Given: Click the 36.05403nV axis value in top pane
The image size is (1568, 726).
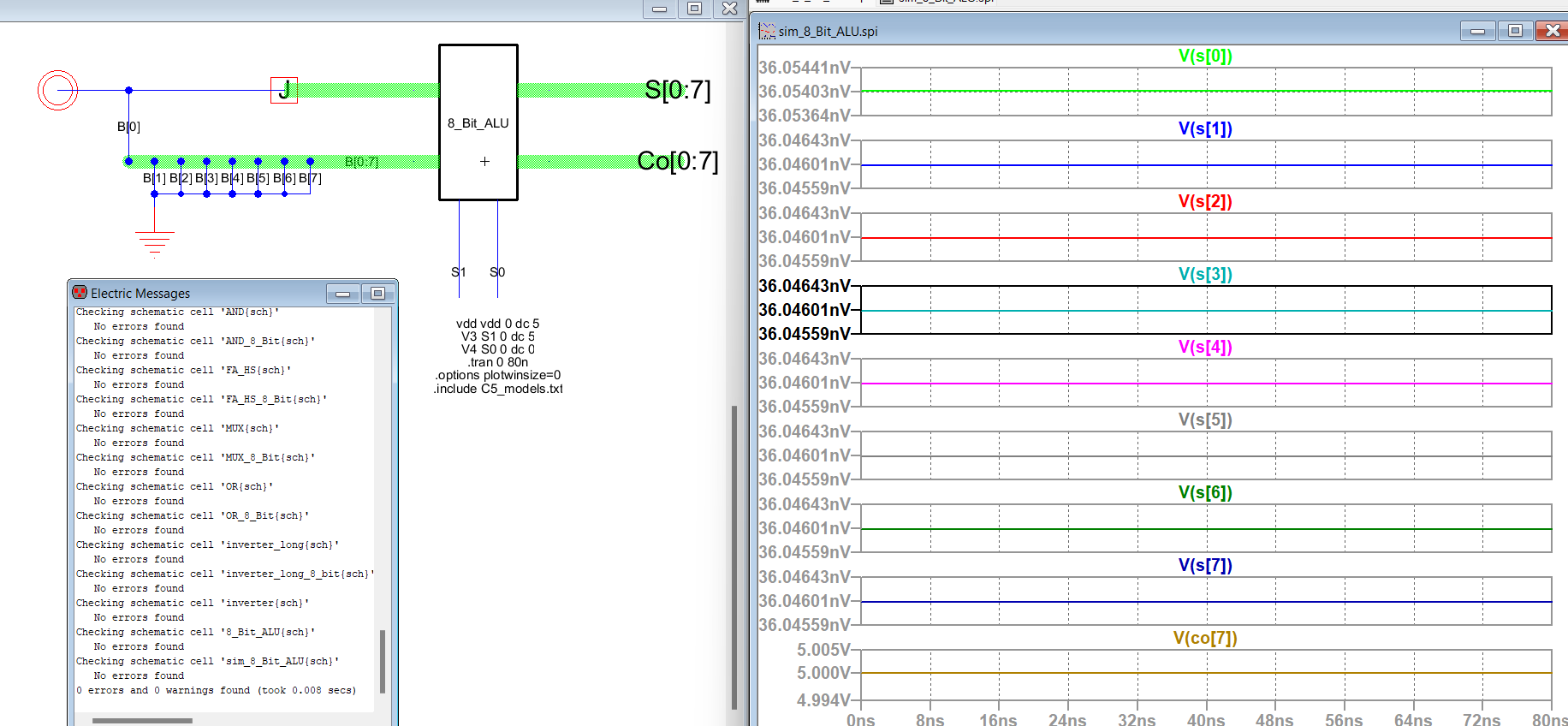Looking at the screenshot, I should coord(805,91).
